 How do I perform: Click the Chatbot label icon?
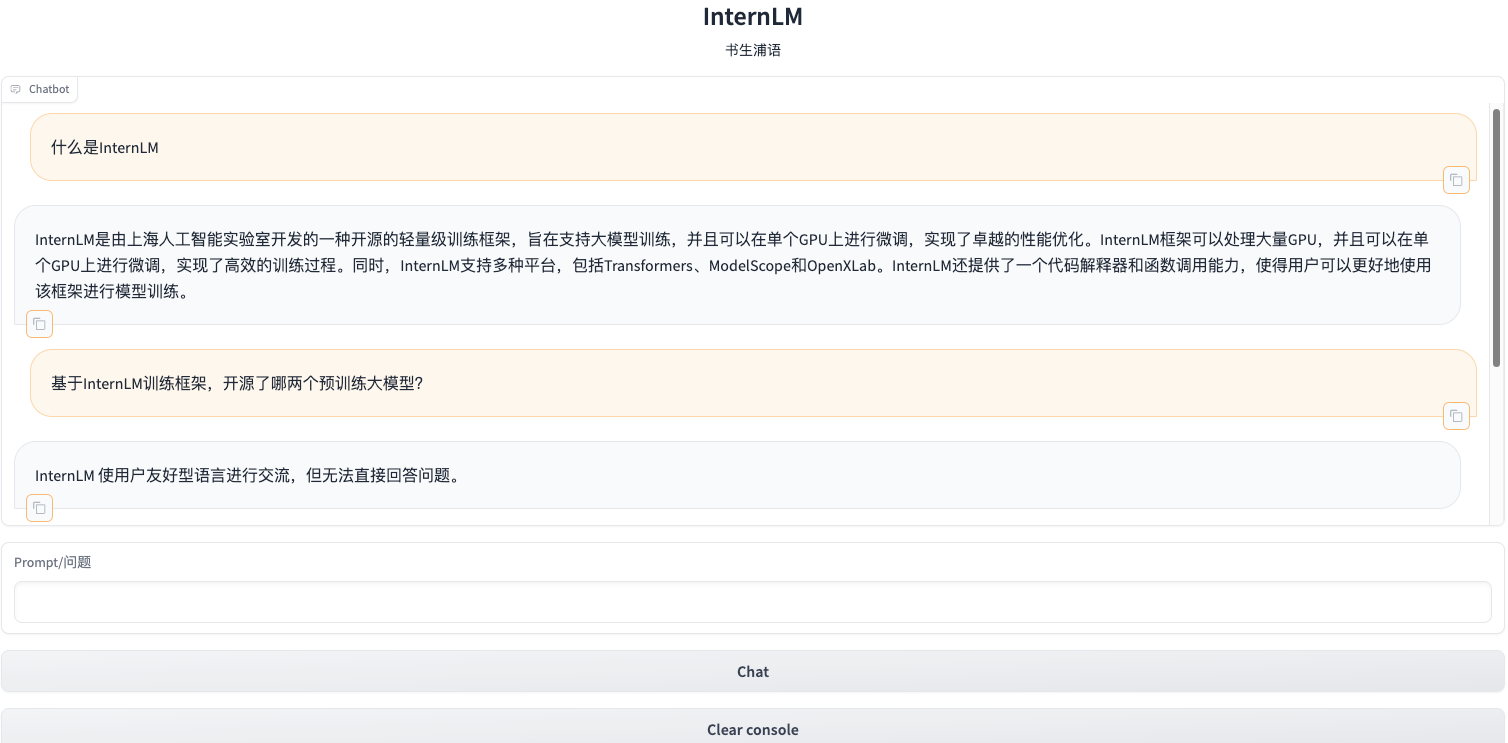16,89
